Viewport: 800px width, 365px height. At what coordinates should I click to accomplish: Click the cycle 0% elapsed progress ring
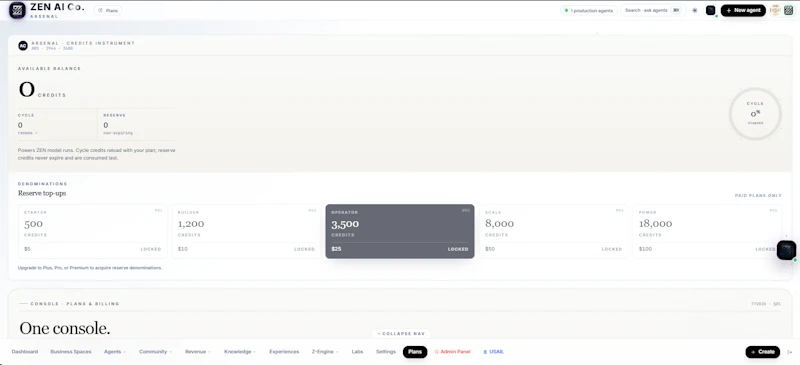click(x=755, y=114)
